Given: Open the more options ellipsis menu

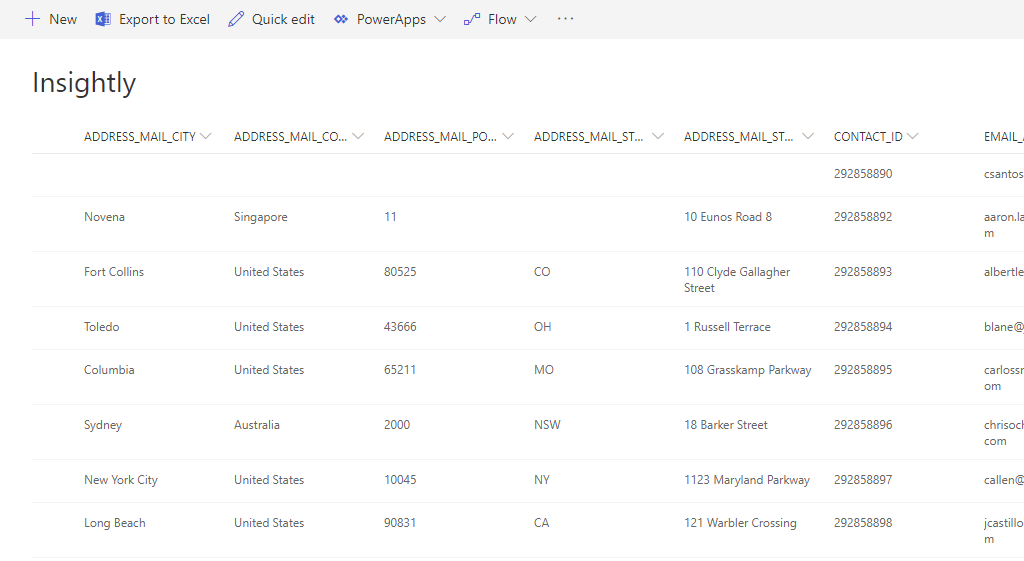Looking at the screenshot, I should (566, 19).
